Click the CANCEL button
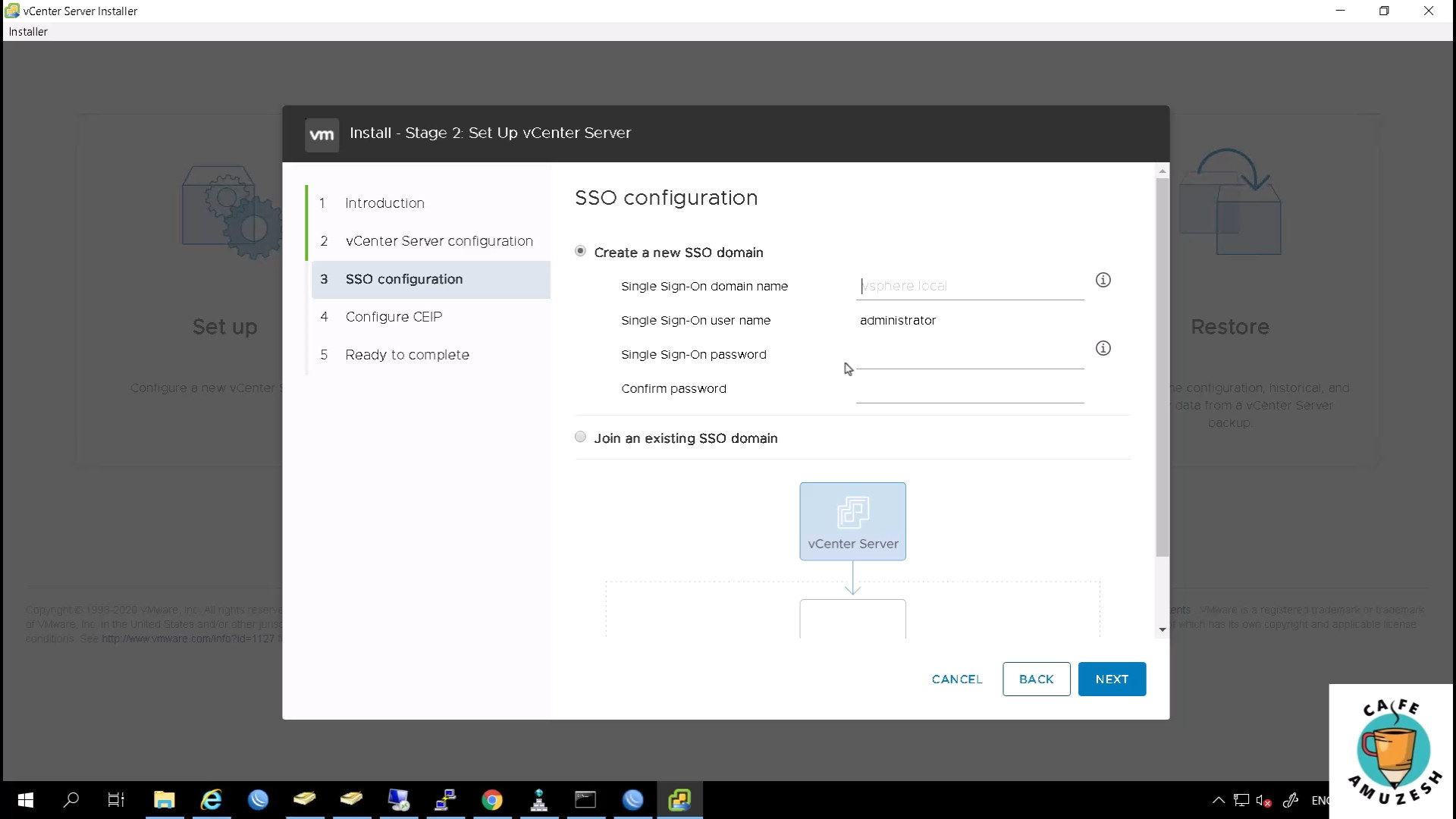This screenshot has width=1456, height=819. (957, 679)
